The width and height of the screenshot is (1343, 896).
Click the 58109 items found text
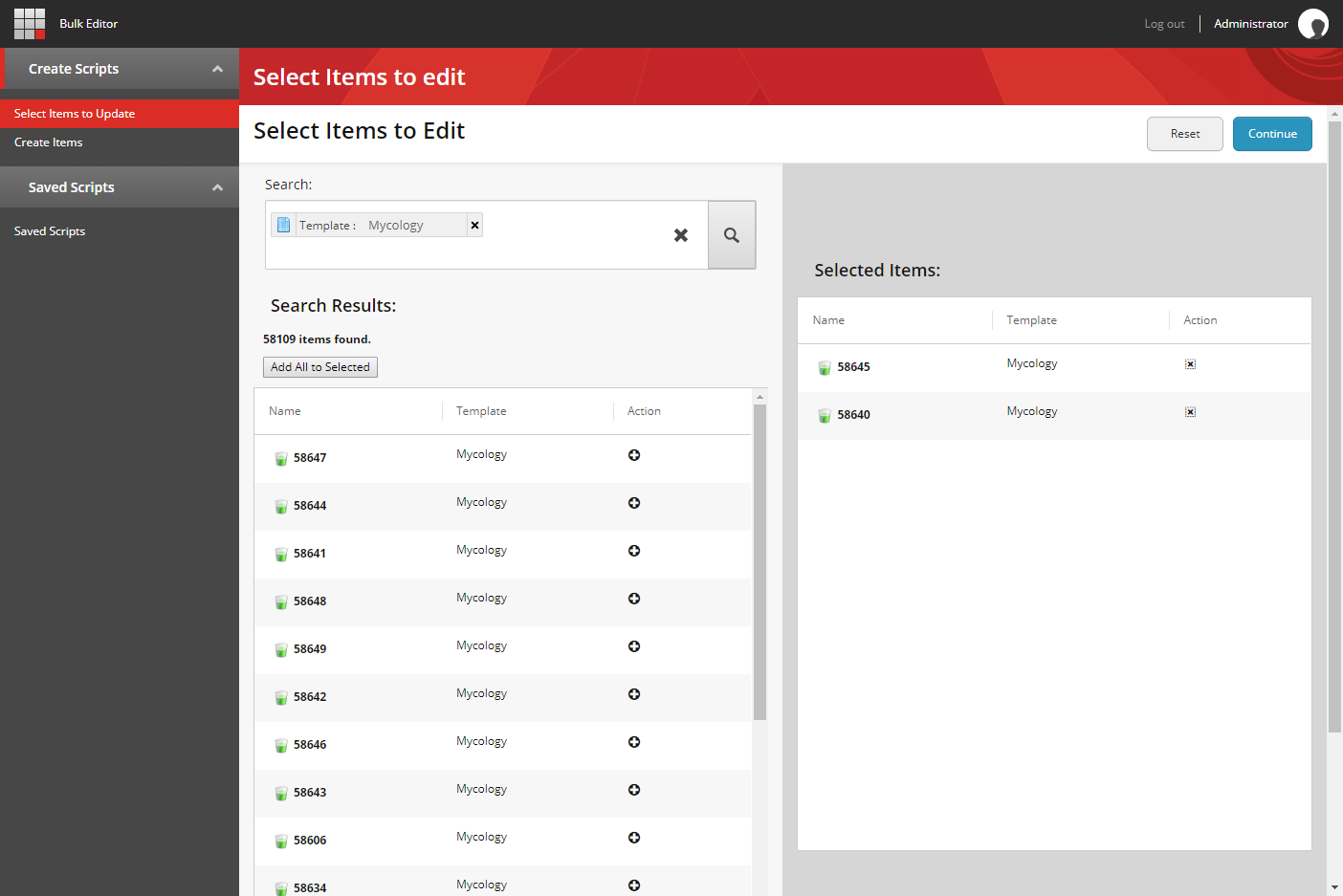tap(317, 339)
